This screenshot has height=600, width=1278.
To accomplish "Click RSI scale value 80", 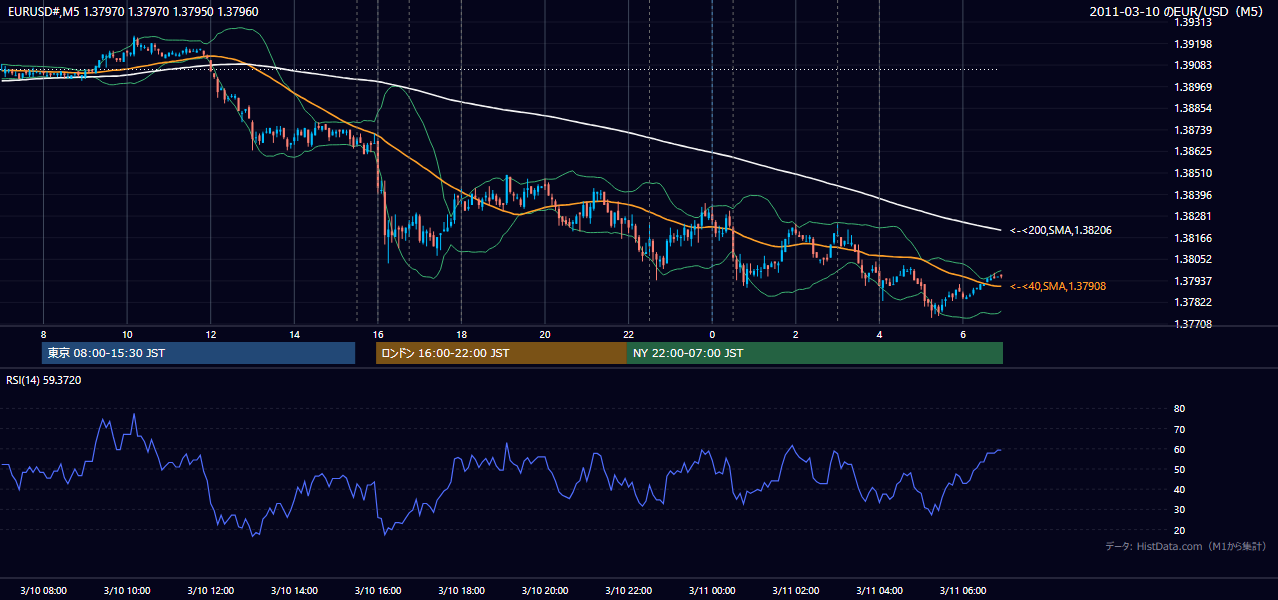I will click(1180, 409).
